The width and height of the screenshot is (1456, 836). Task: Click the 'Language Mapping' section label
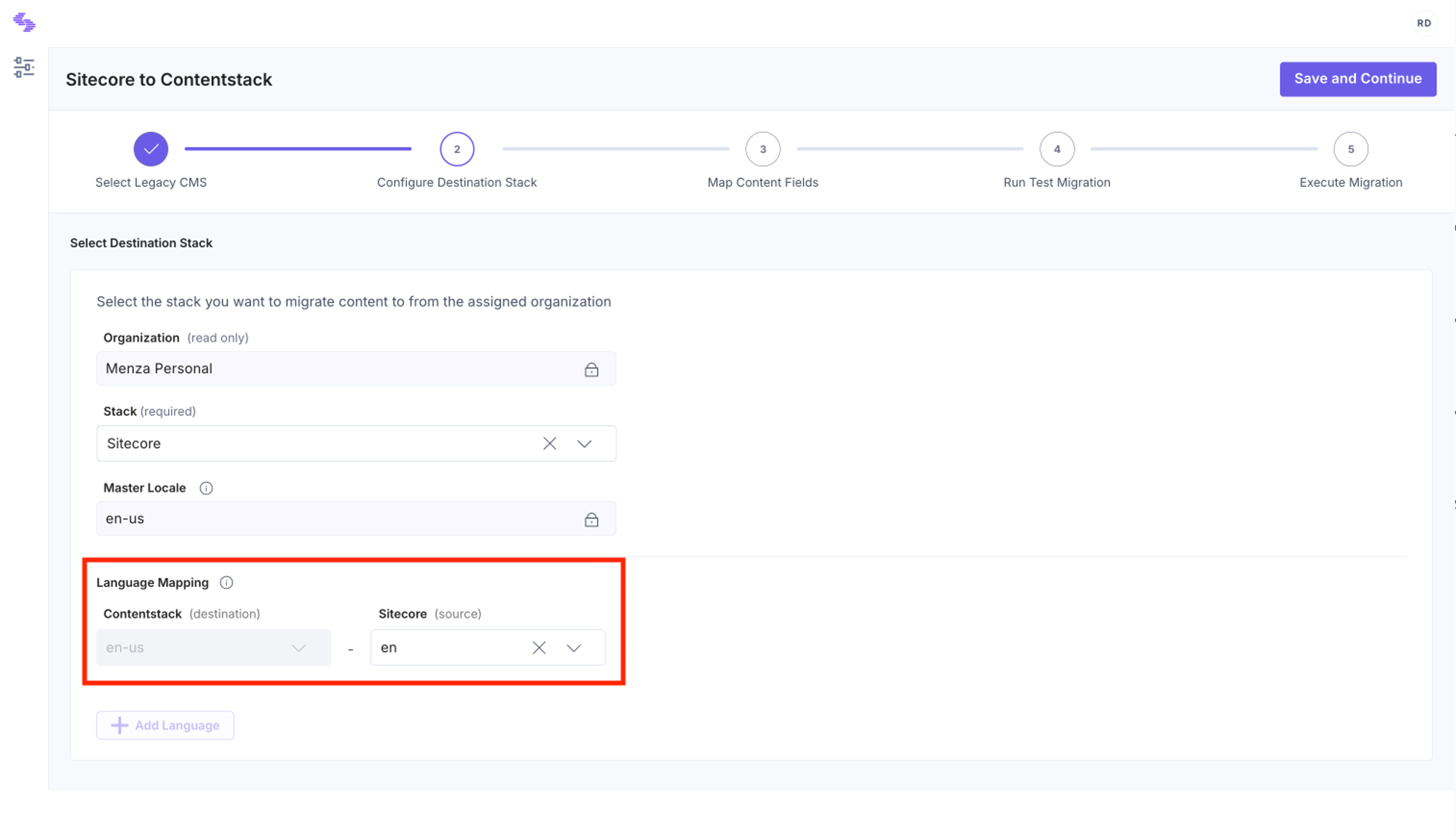(153, 583)
